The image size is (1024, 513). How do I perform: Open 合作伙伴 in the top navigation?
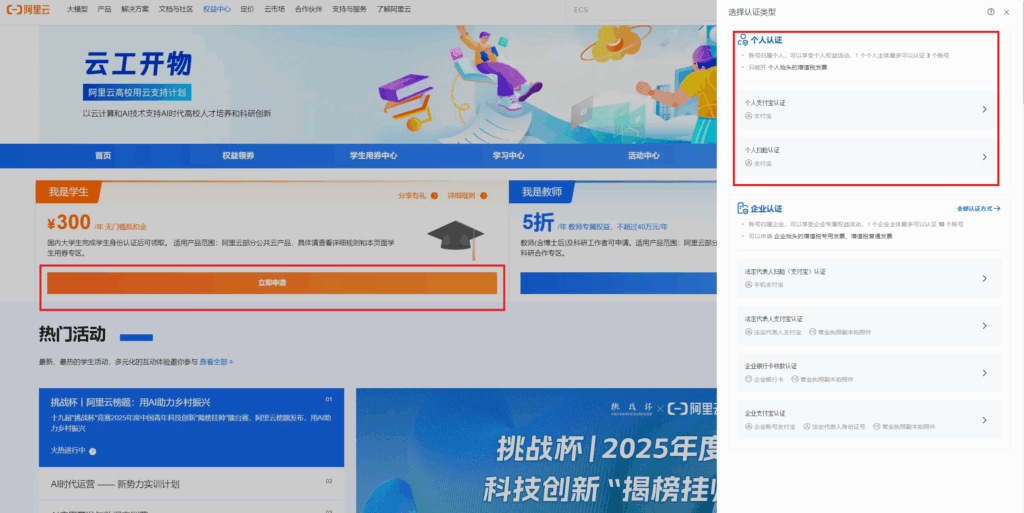pos(308,10)
